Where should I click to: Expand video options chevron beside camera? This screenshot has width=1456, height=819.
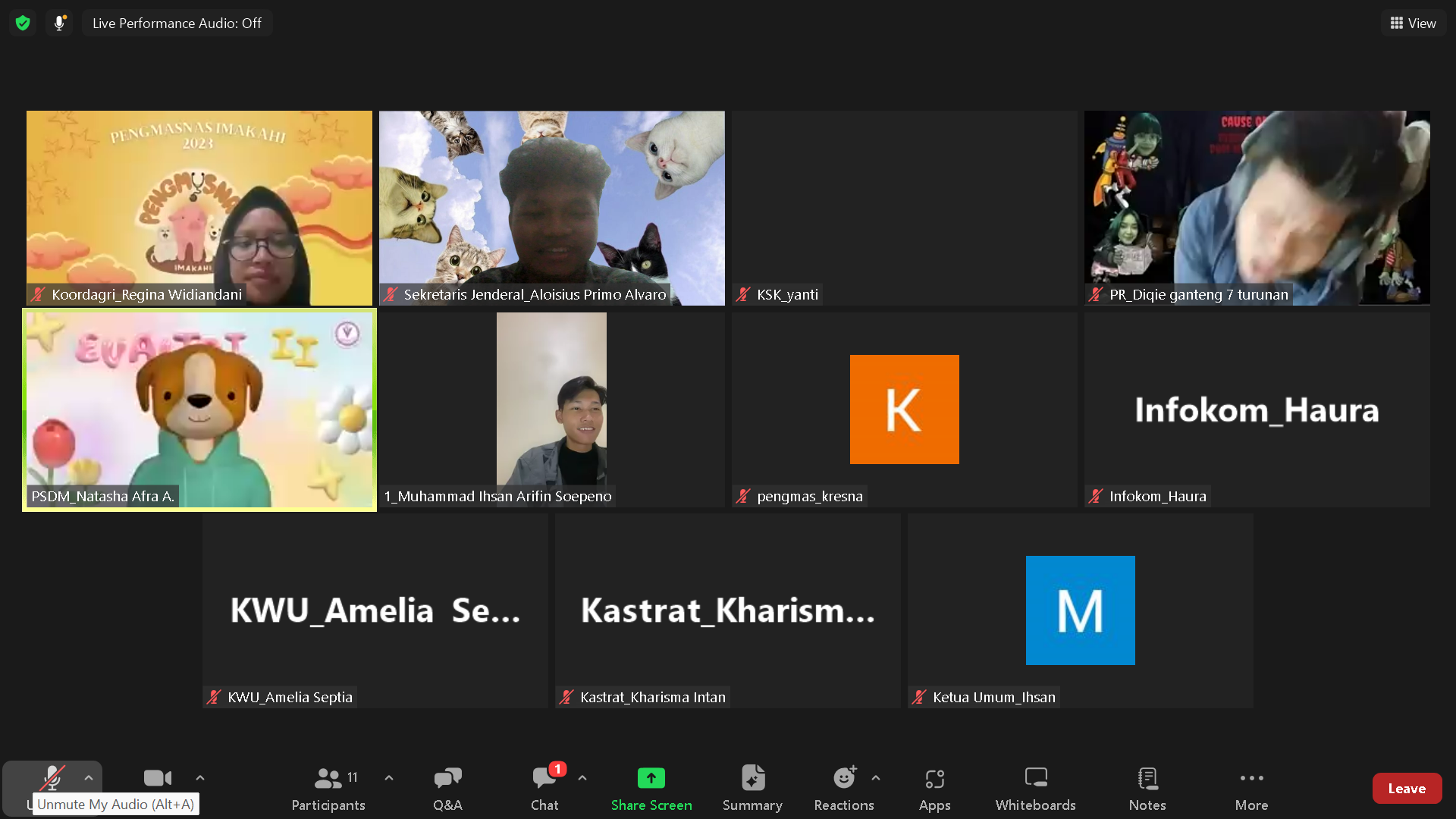tap(200, 778)
